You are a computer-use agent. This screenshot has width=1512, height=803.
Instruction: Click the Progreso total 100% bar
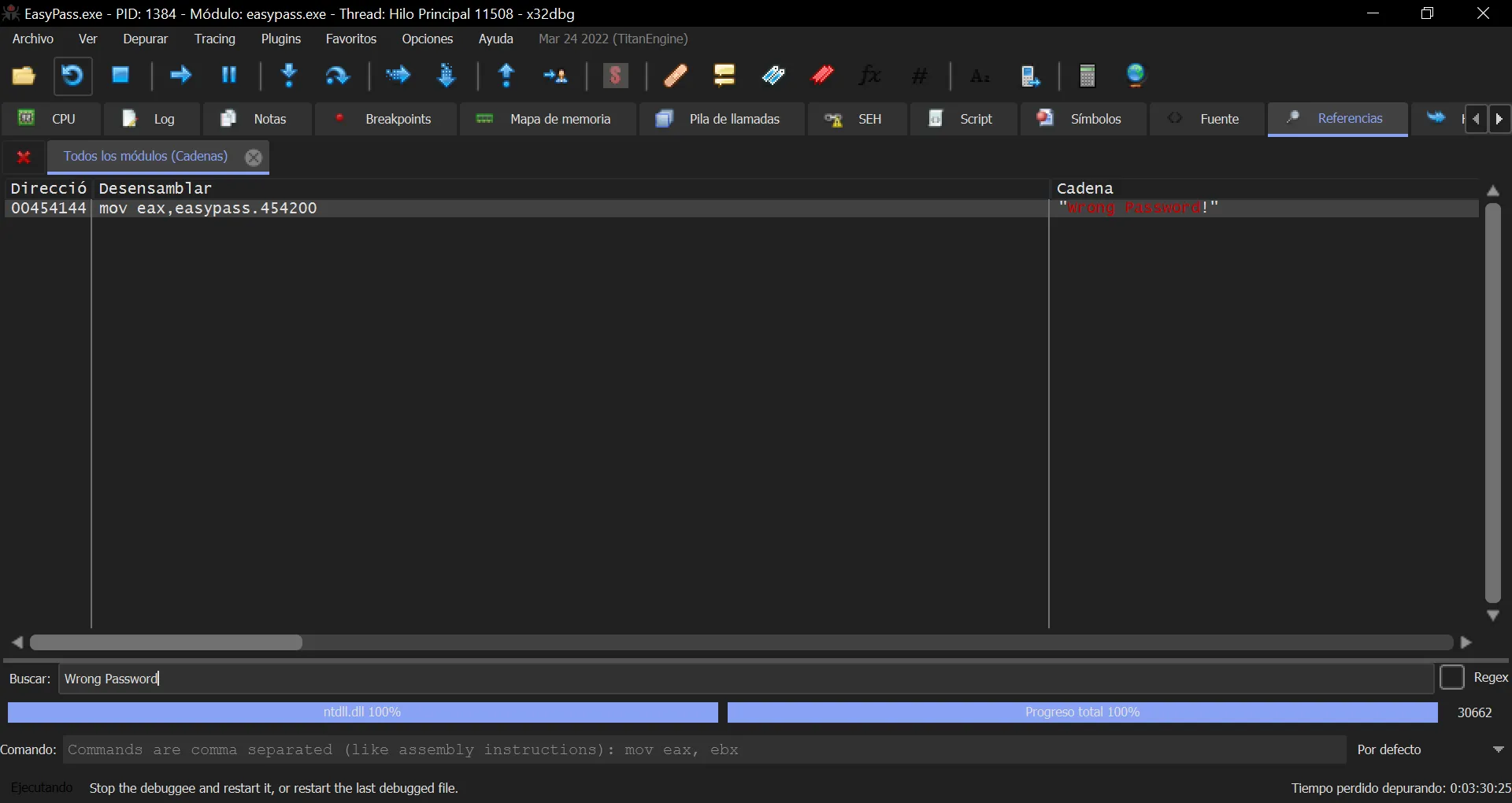point(1082,712)
